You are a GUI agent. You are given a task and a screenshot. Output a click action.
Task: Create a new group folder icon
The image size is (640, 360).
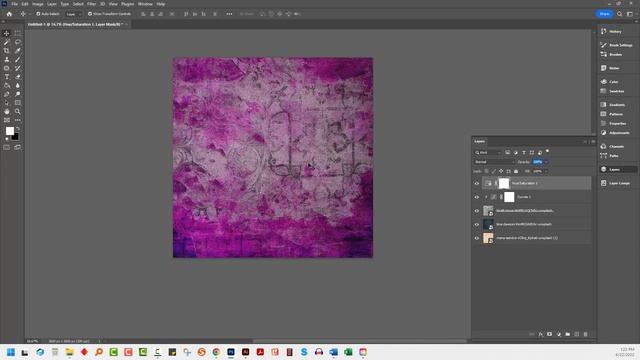pos(567,334)
